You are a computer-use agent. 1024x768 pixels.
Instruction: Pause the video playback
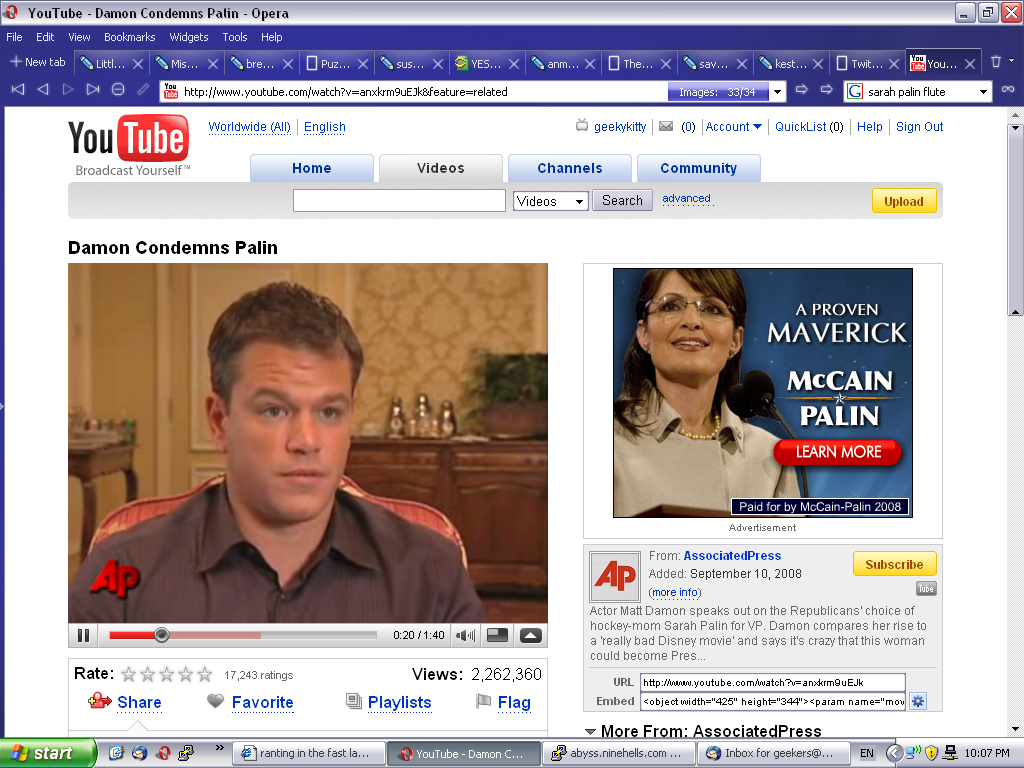83,635
